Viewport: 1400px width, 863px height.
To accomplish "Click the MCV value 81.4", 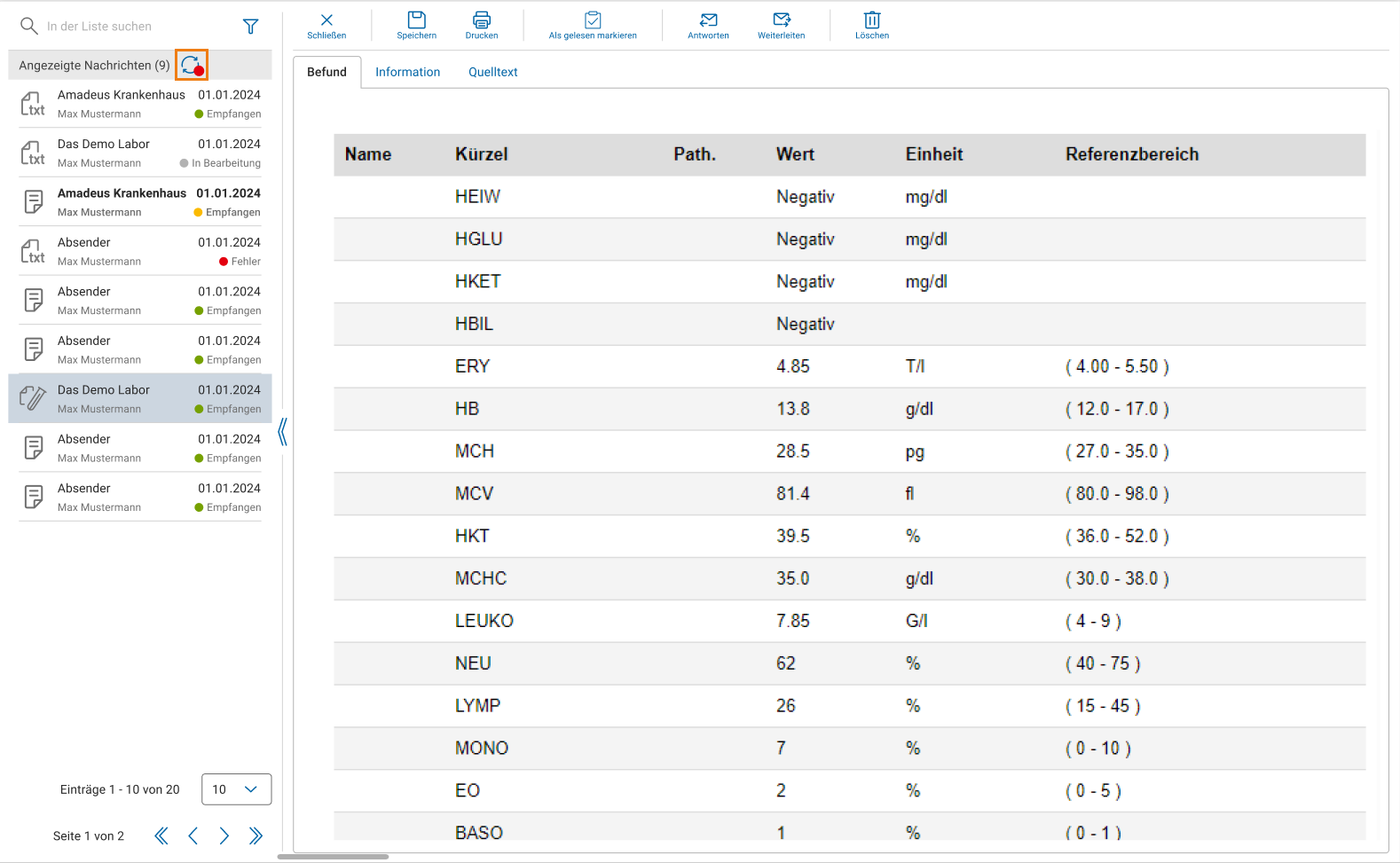I will (x=793, y=494).
